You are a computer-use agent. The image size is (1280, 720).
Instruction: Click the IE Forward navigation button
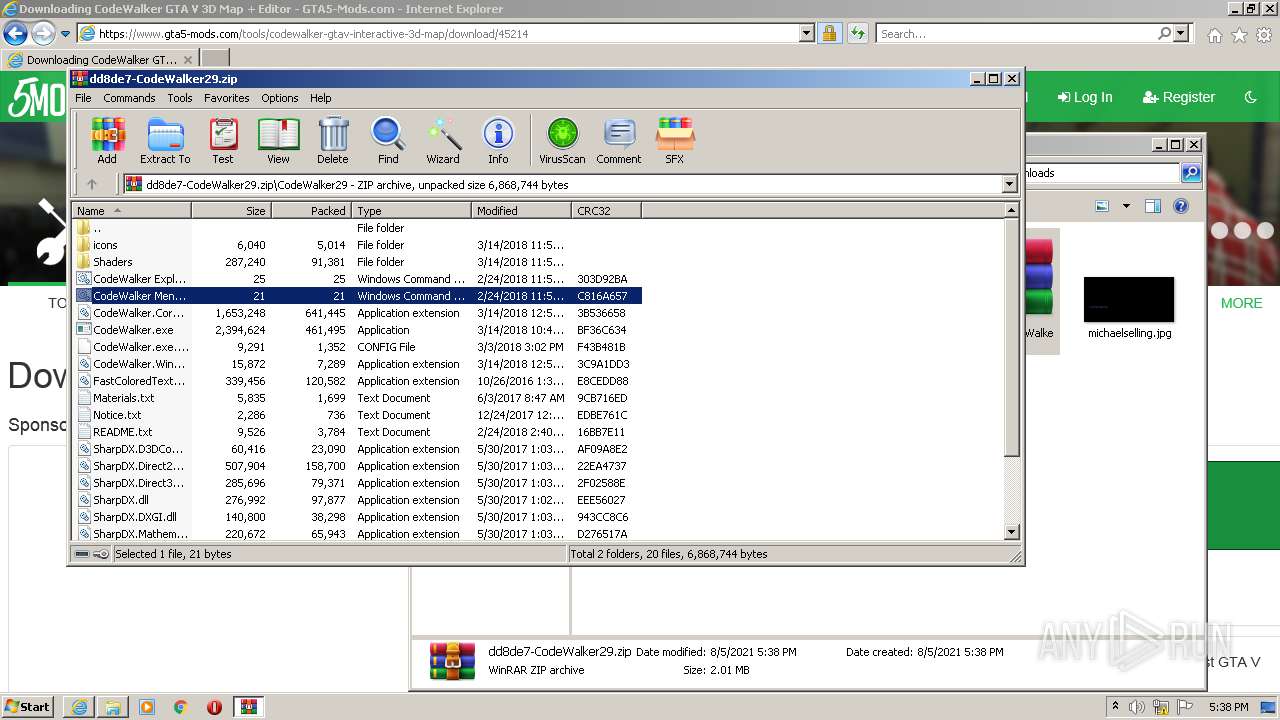pyautogui.click(x=42, y=33)
